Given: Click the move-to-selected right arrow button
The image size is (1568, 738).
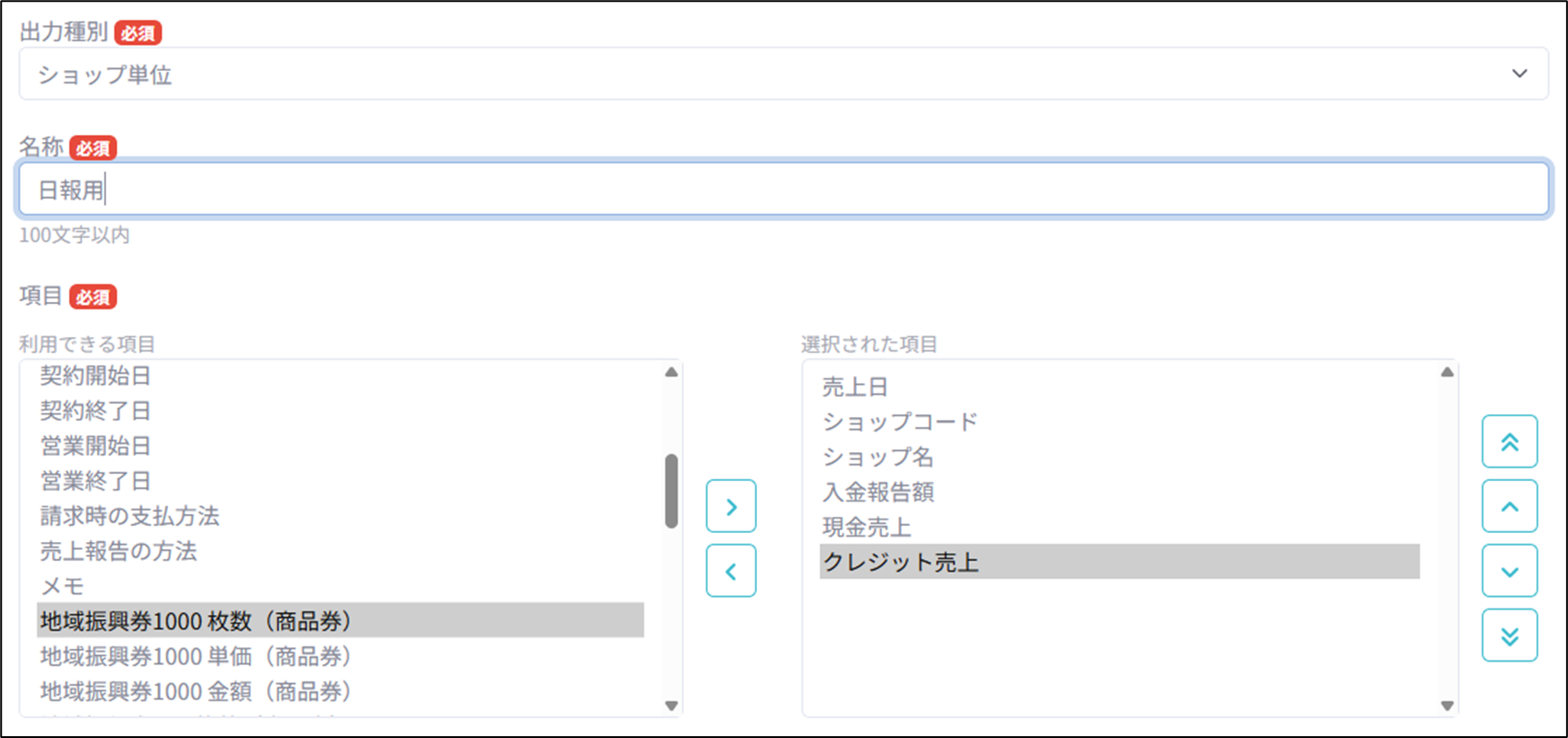Looking at the screenshot, I should (x=731, y=506).
